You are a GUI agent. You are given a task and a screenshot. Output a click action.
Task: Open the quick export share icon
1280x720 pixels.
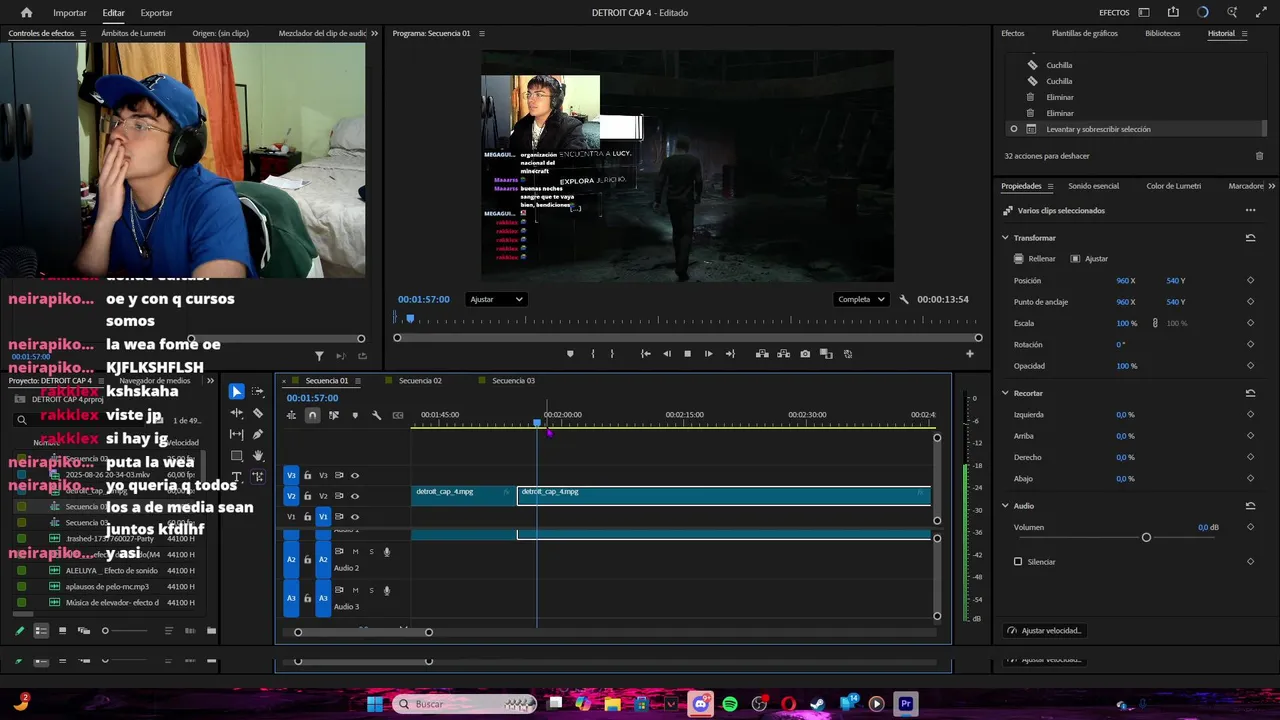1173,12
